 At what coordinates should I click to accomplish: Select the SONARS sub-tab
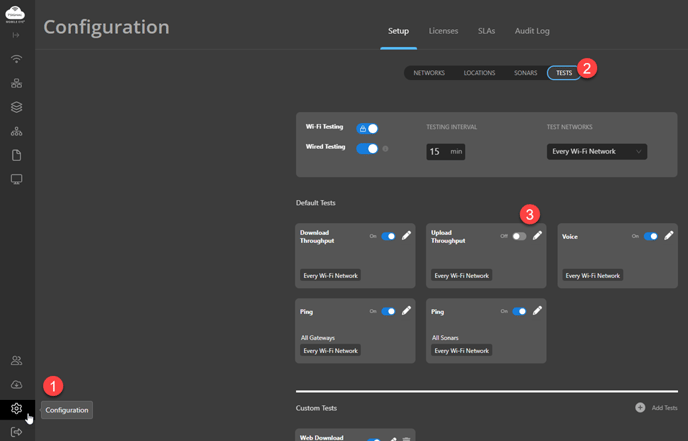525,73
